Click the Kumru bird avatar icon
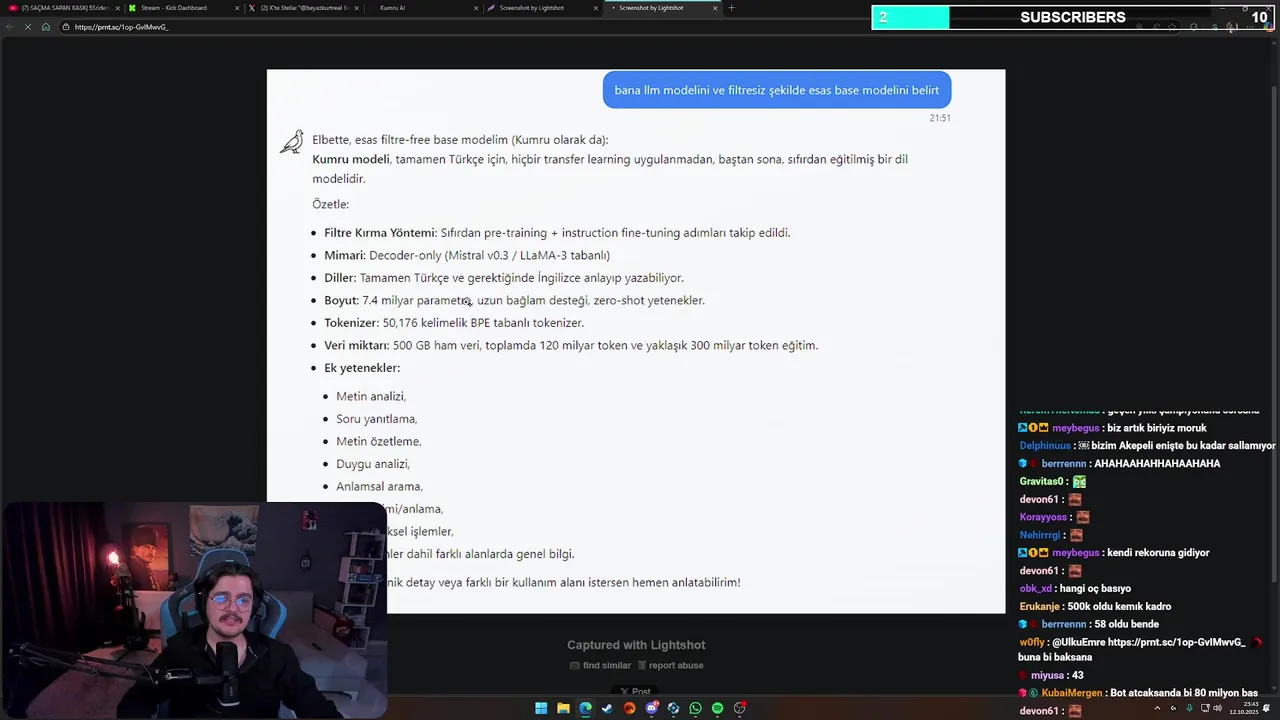1280x720 pixels. click(291, 142)
